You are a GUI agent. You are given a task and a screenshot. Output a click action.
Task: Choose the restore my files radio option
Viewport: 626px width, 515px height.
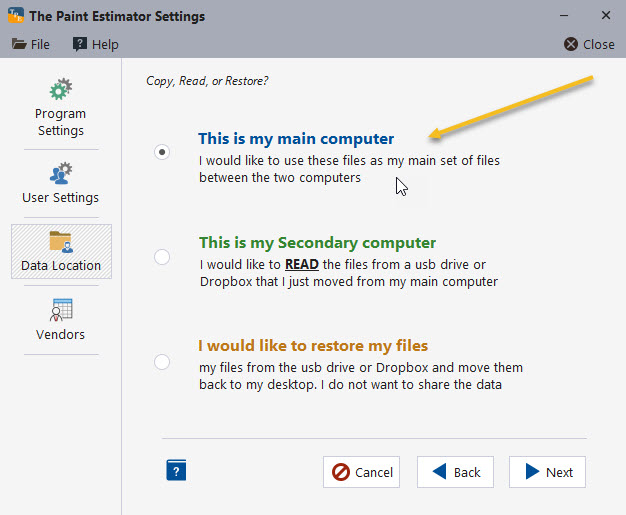pyautogui.click(x=162, y=362)
